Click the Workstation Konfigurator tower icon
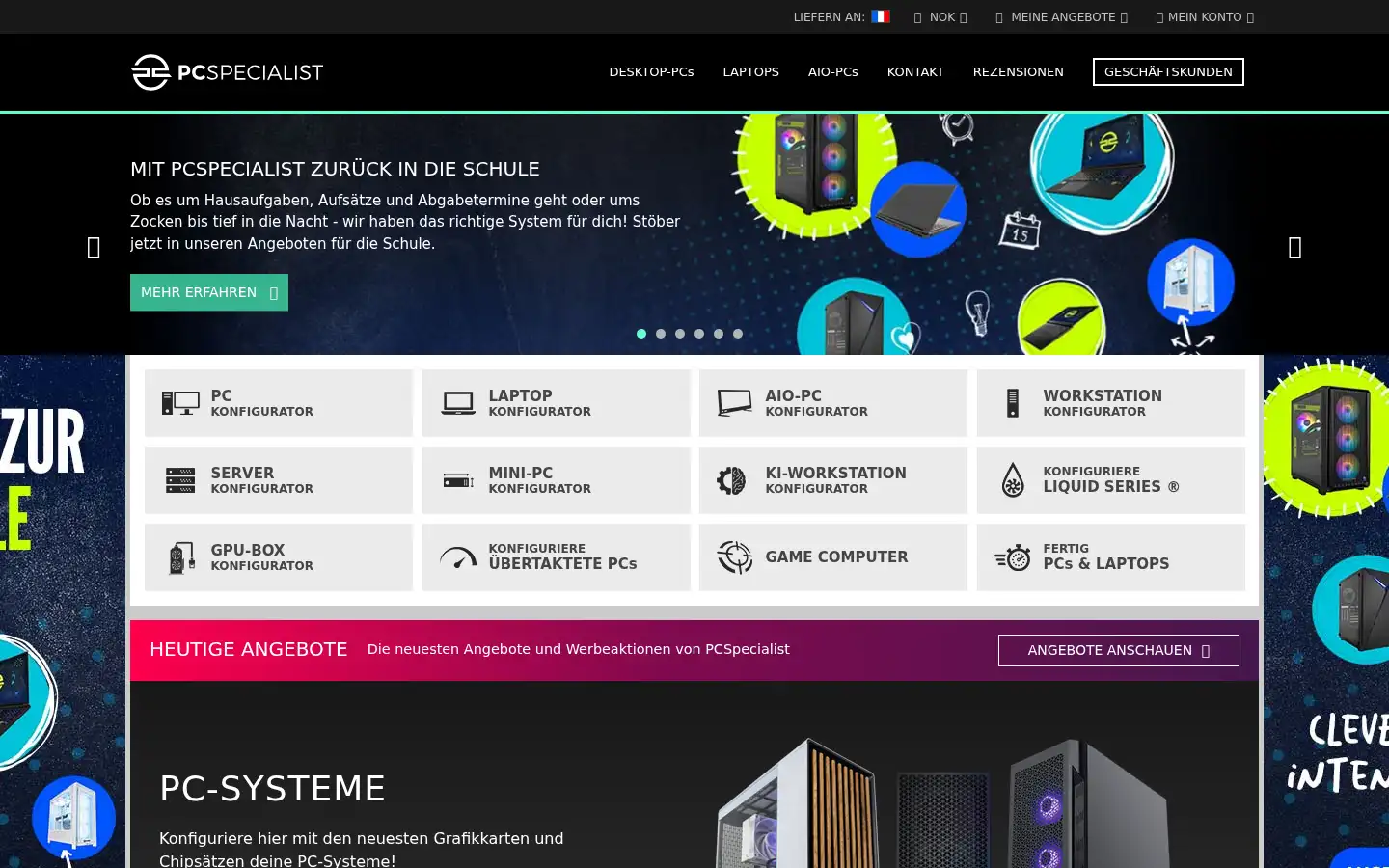 click(x=1012, y=403)
